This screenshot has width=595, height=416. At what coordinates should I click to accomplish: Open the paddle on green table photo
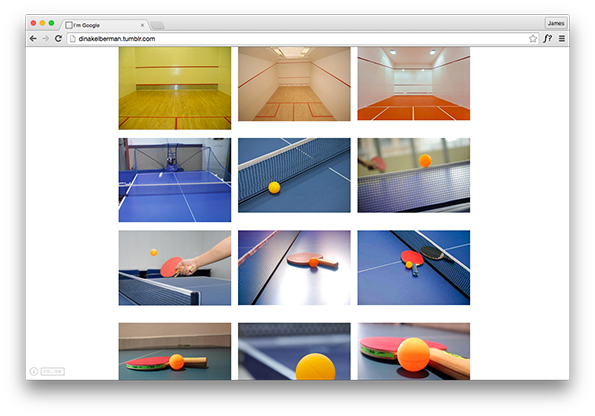(x=175, y=351)
